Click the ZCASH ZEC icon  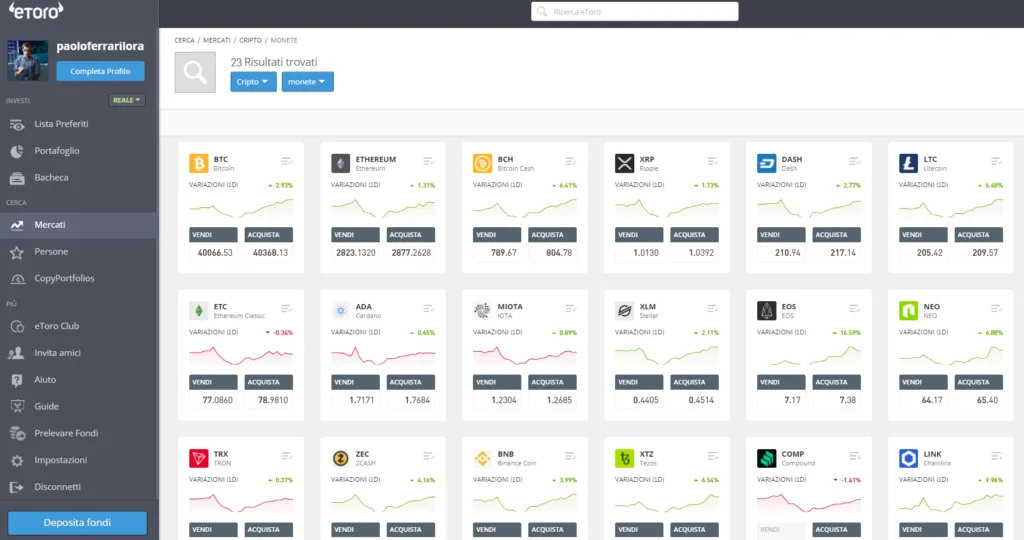(x=340, y=458)
